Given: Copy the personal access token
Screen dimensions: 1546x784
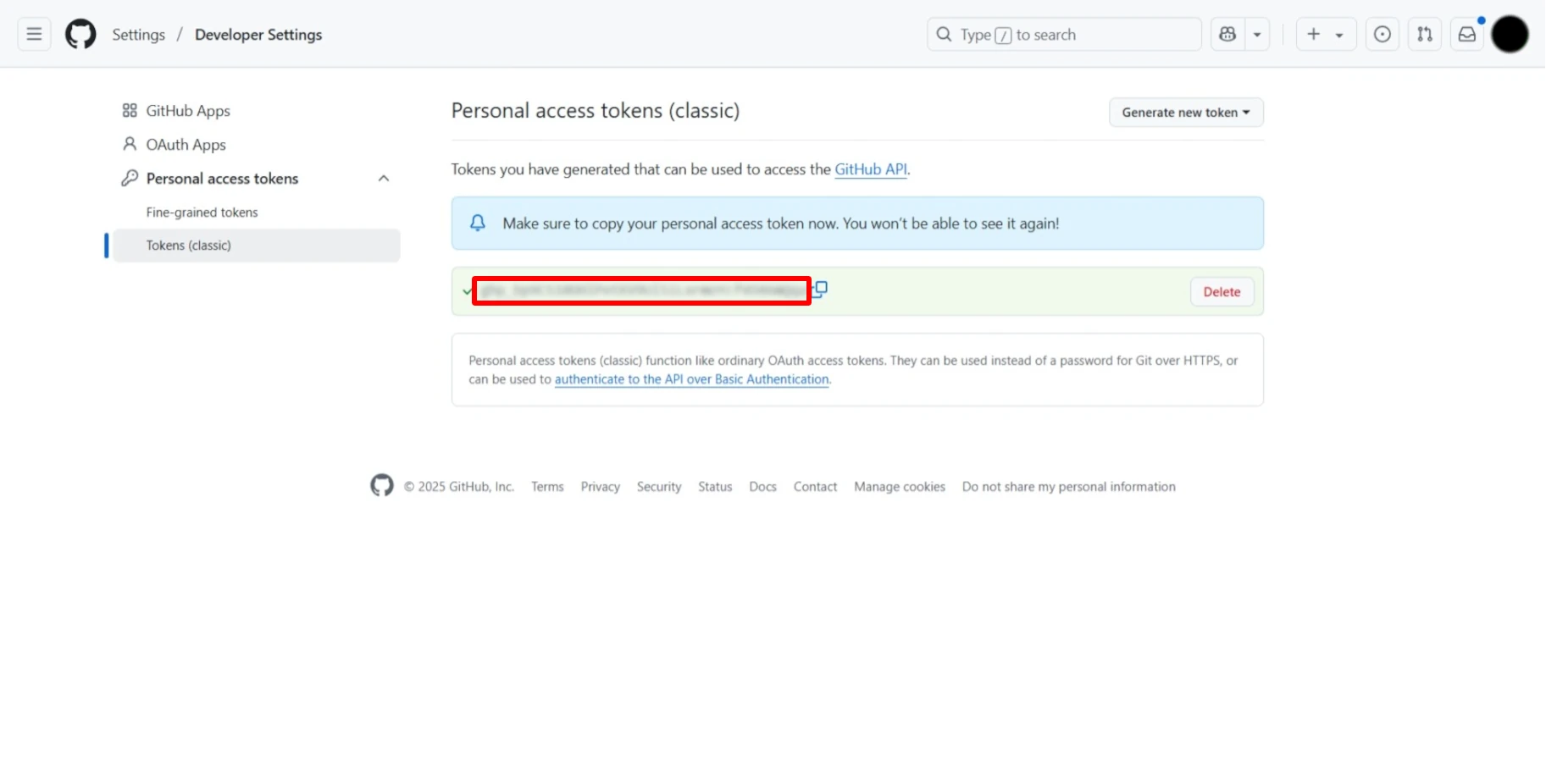Looking at the screenshot, I should pyautogui.click(x=821, y=289).
